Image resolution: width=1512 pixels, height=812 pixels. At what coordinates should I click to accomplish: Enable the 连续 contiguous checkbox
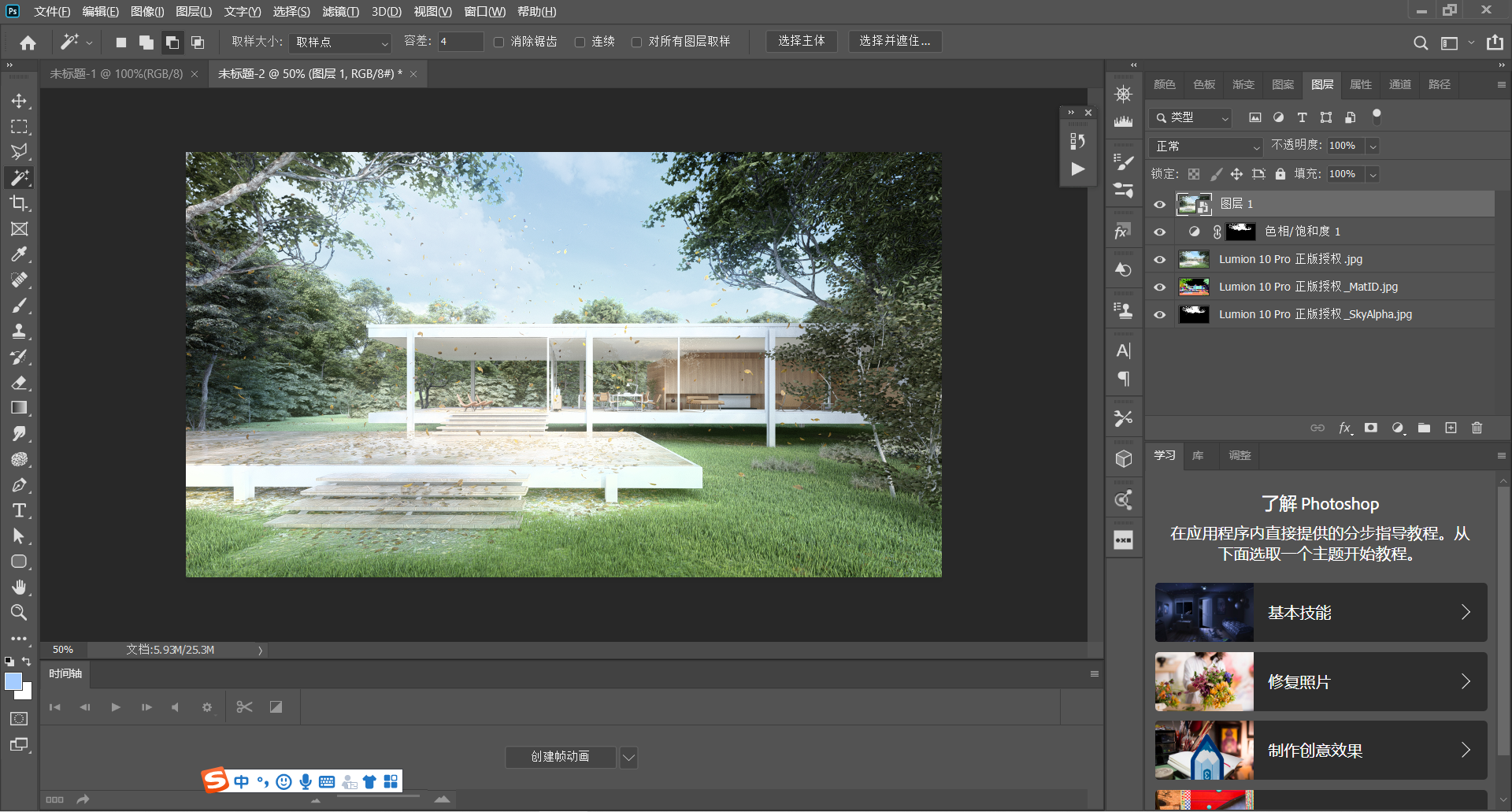pyautogui.click(x=580, y=43)
